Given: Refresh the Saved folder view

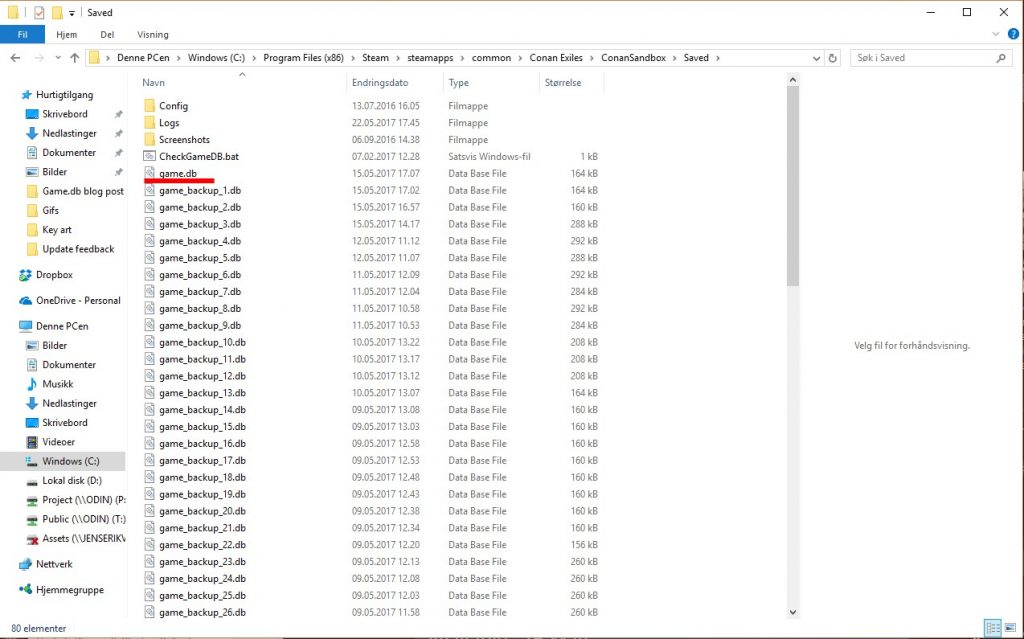Looking at the screenshot, I should [833, 58].
